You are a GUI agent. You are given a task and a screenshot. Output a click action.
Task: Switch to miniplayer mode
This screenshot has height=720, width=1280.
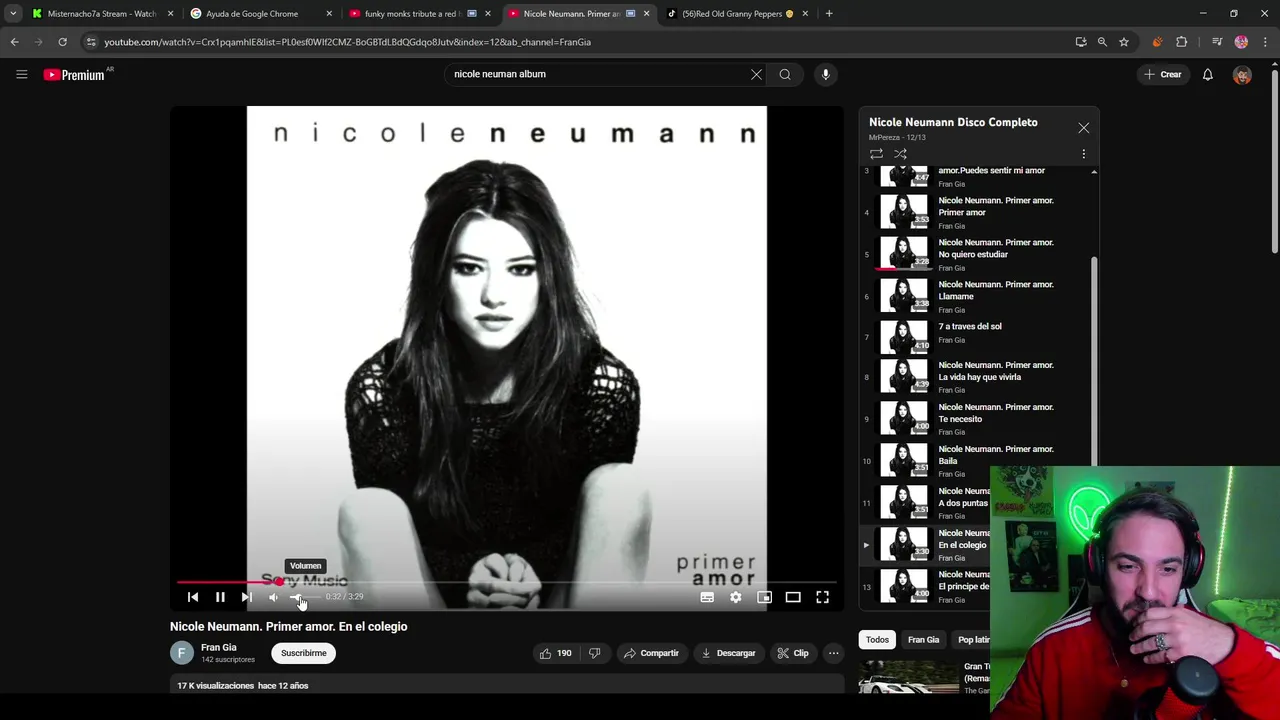click(764, 597)
